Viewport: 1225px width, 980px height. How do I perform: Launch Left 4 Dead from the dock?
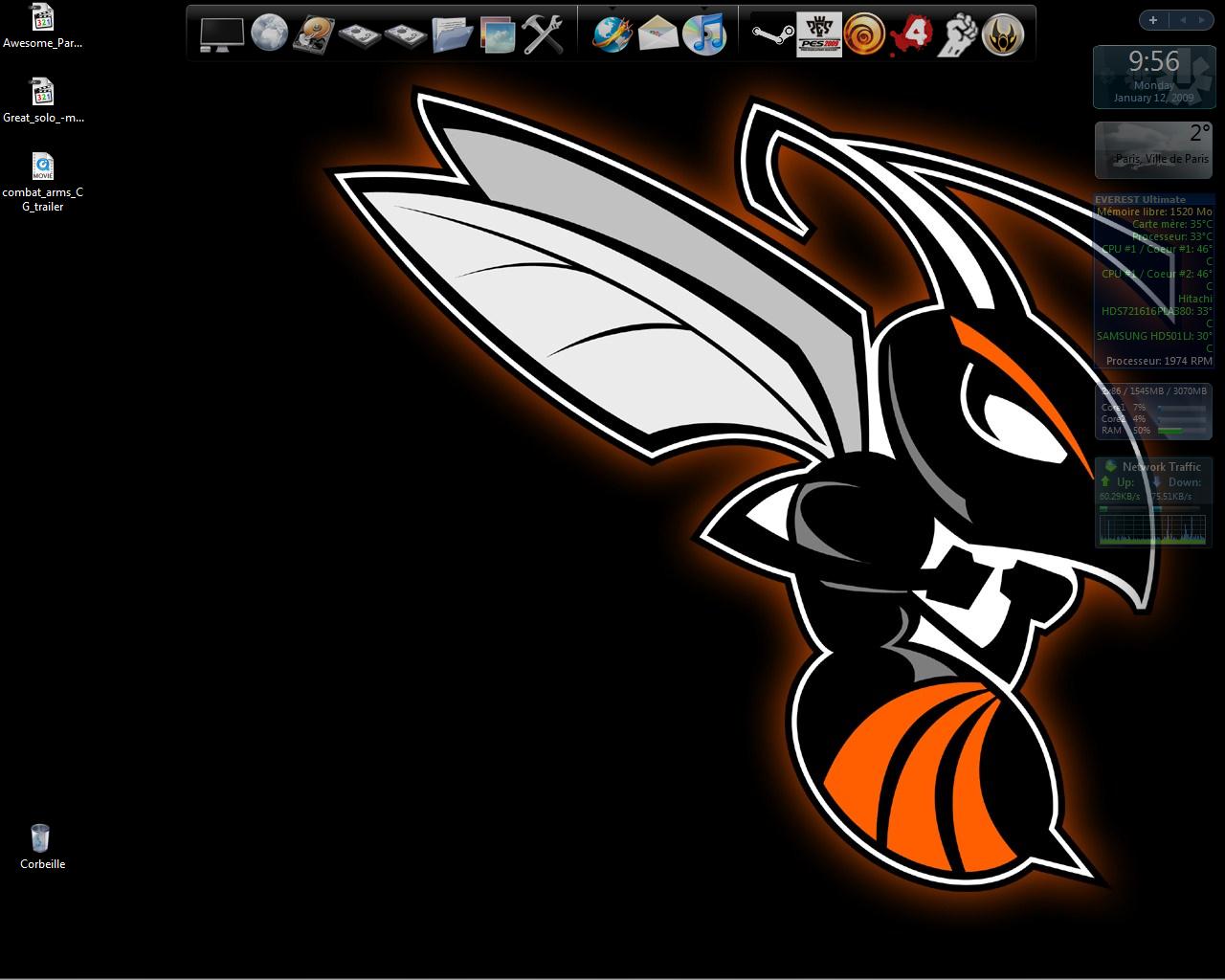coord(911,34)
